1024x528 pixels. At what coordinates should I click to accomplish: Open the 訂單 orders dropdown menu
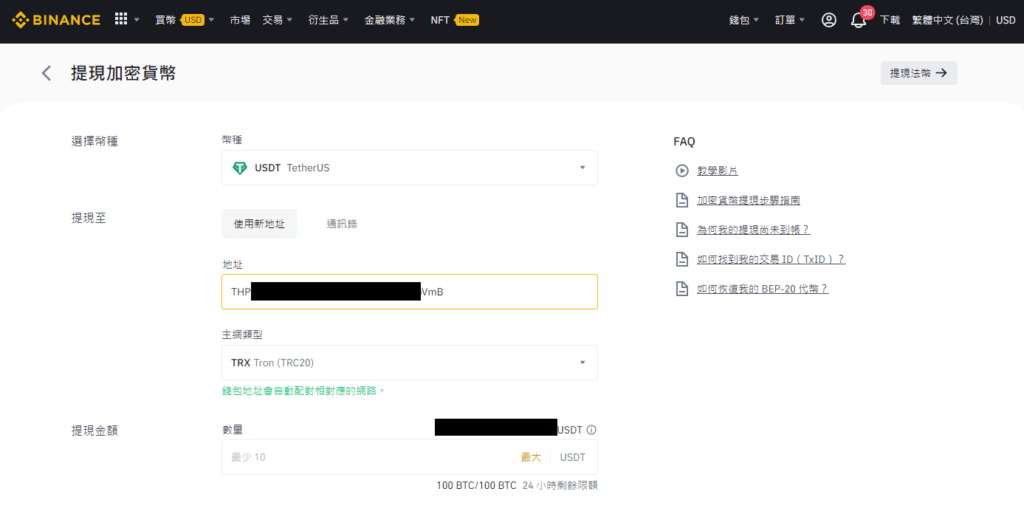[790, 20]
